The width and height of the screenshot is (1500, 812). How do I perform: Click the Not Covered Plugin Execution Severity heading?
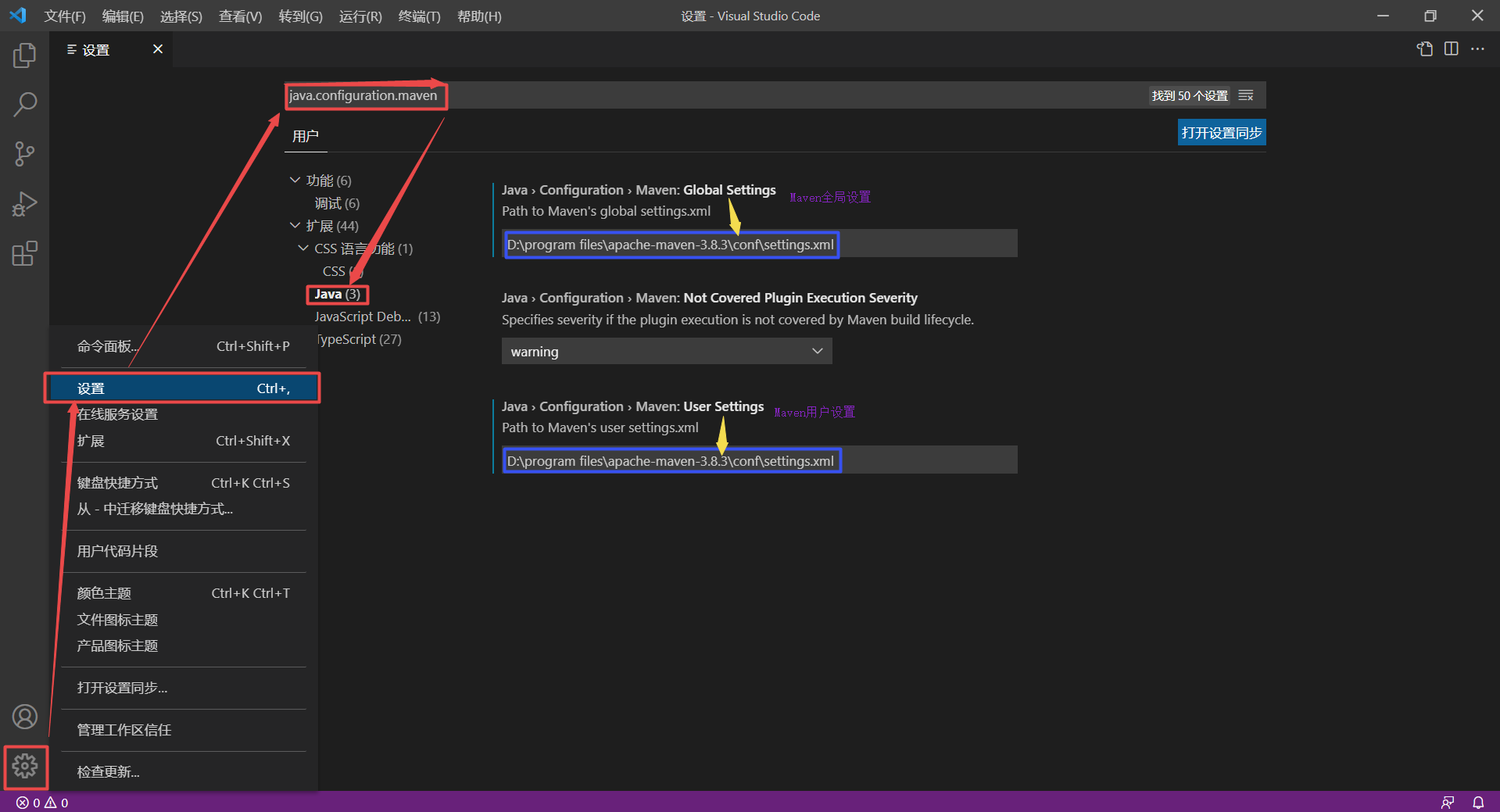(x=710, y=298)
